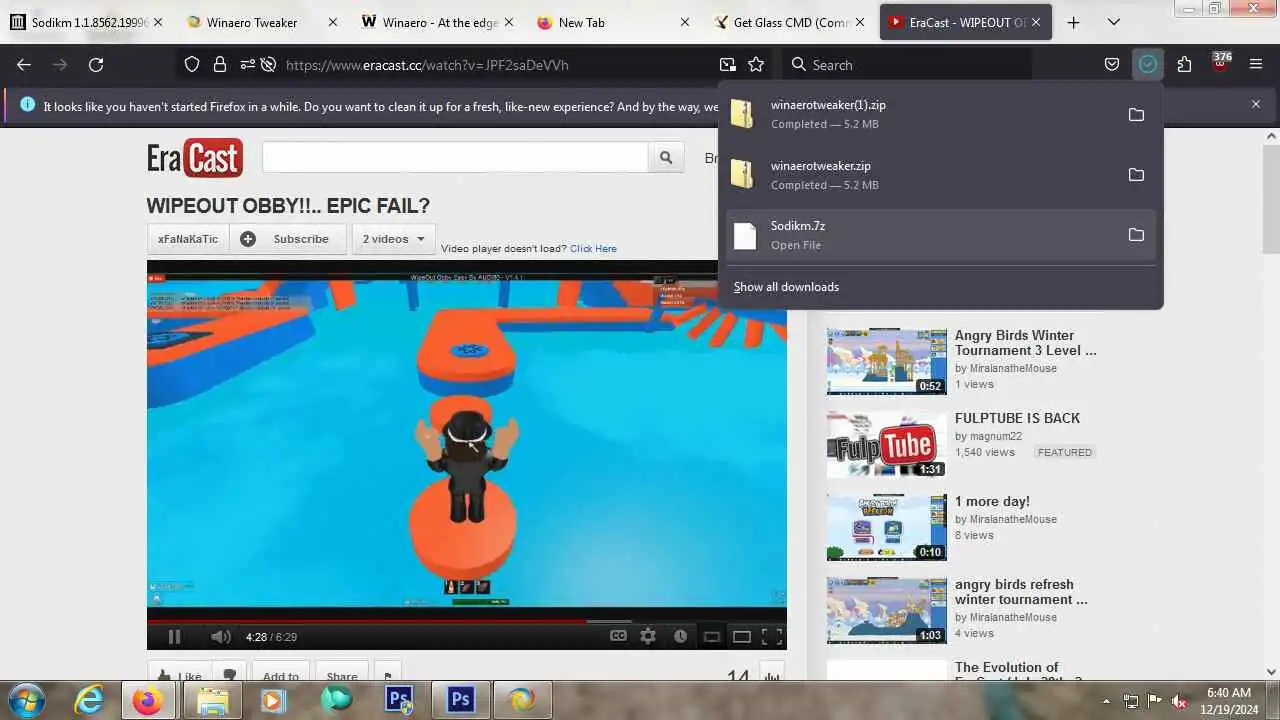Show Sodikm.7z in its containing folder
The height and width of the screenshot is (720, 1280).
tap(1136, 235)
